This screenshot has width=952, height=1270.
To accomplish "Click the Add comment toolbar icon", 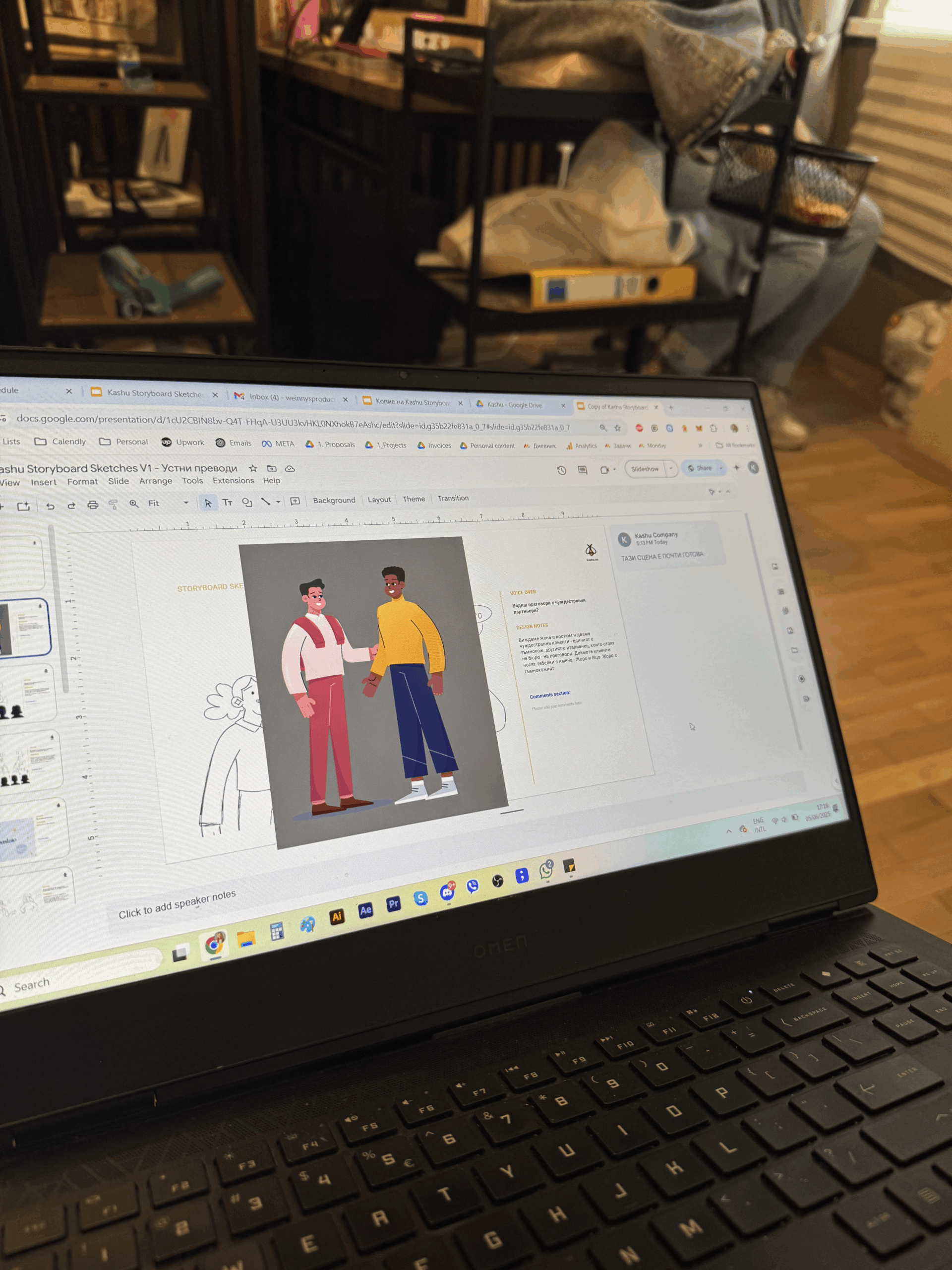I will click(x=295, y=501).
